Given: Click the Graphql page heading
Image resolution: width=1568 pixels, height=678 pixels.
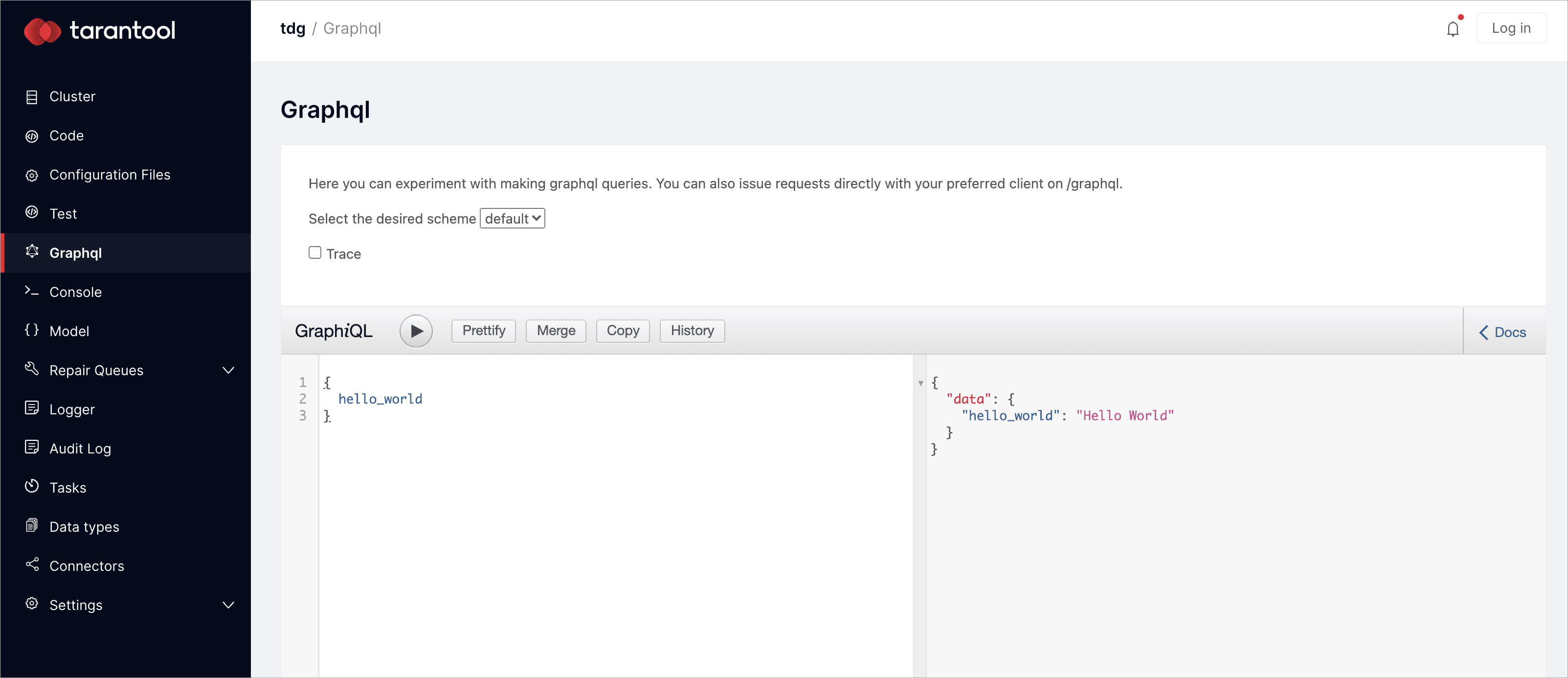Looking at the screenshot, I should [325, 110].
